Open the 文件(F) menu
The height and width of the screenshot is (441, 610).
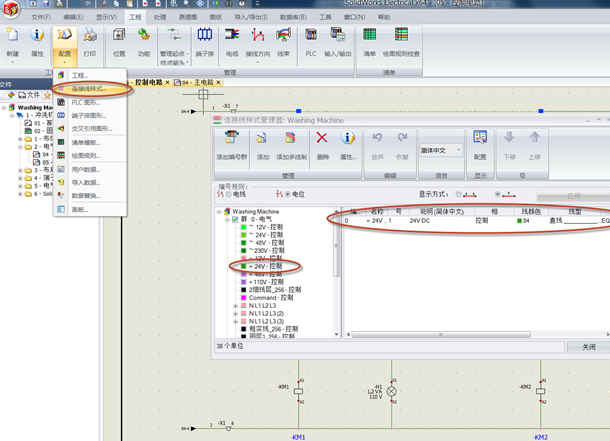[41, 17]
